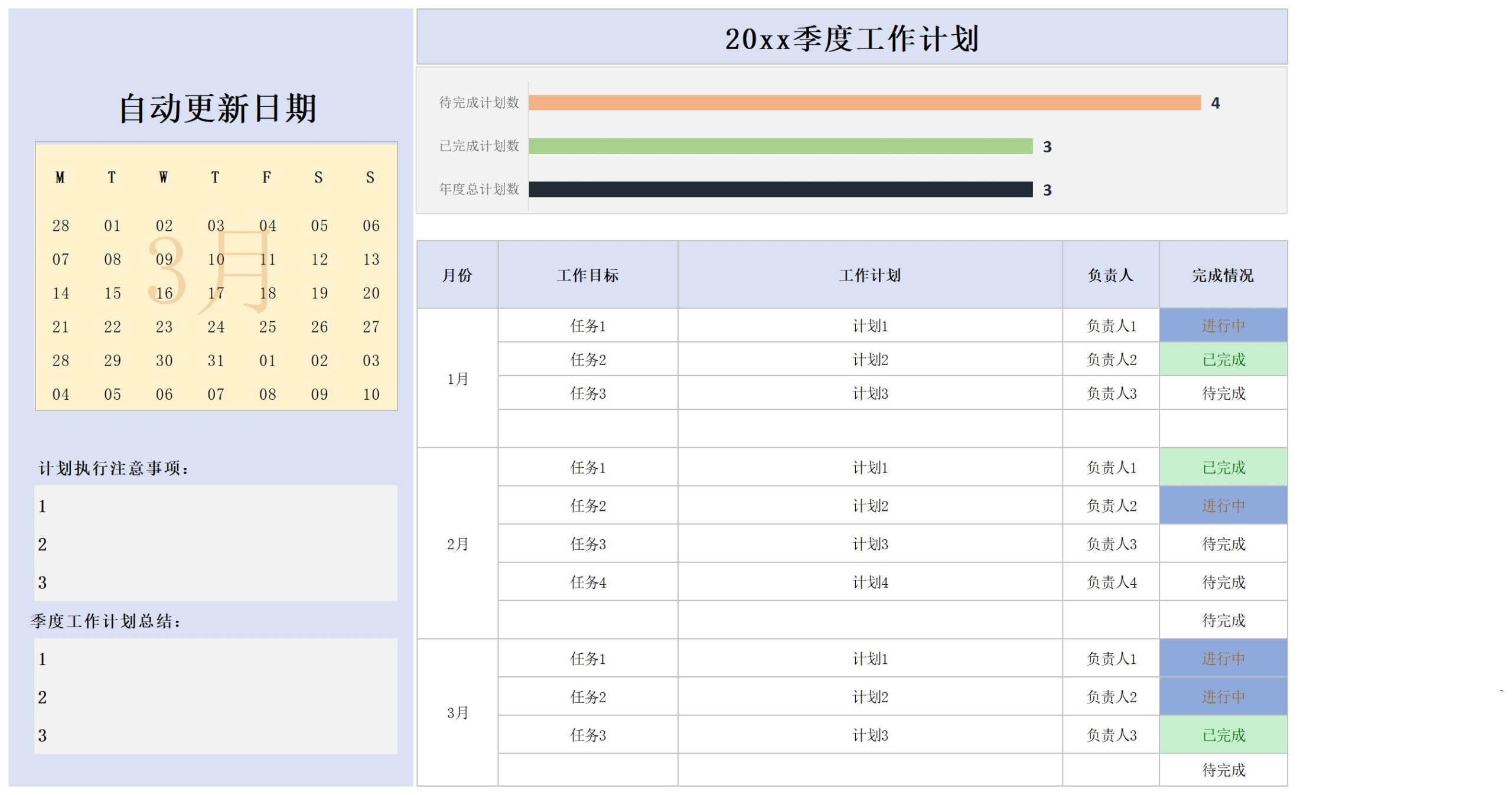Select the 完成情况 column header

[x=1223, y=275]
